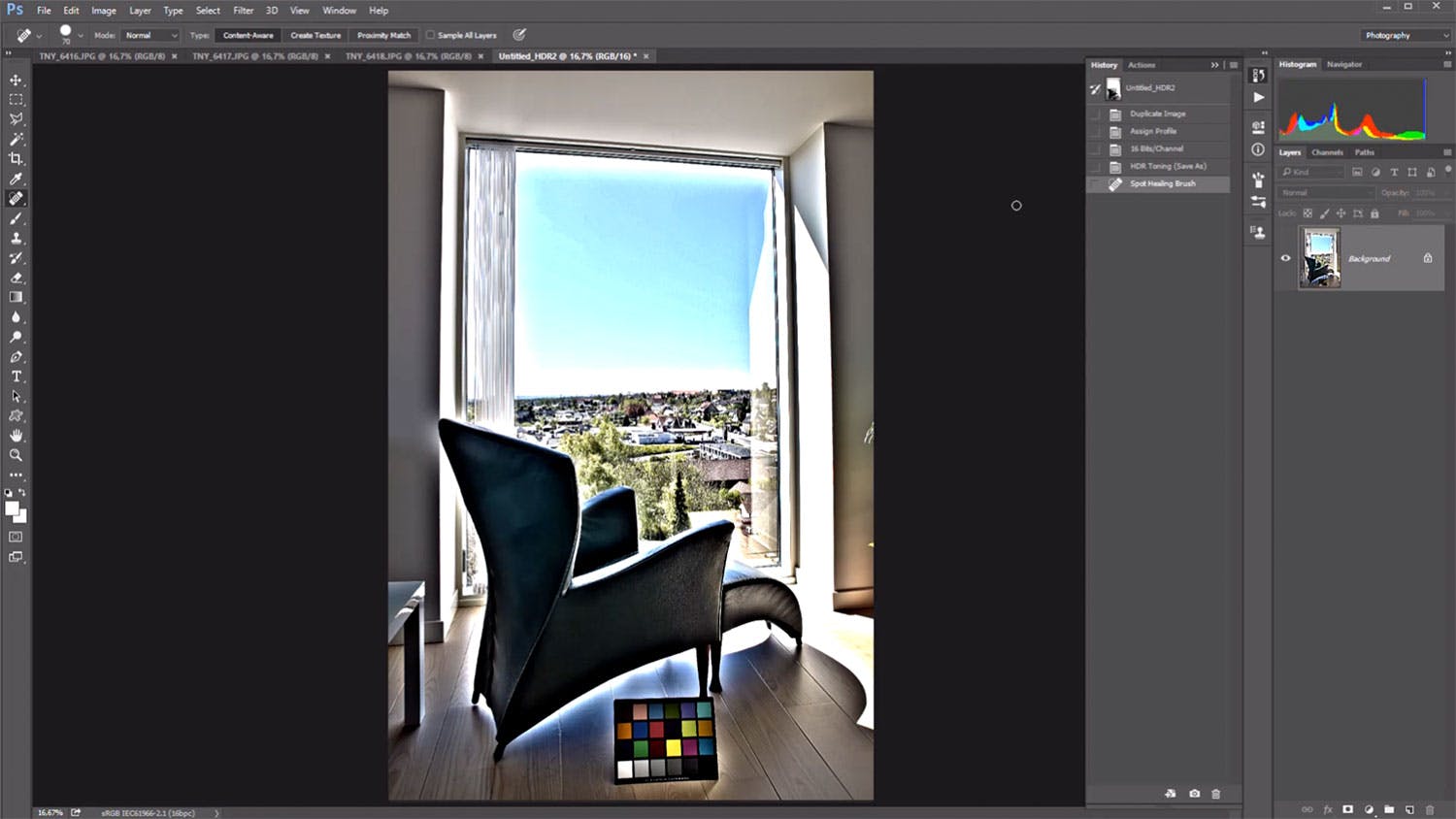The image size is (1456, 819).
Task: Select the Clone Stamp tool
Action: (x=16, y=238)
